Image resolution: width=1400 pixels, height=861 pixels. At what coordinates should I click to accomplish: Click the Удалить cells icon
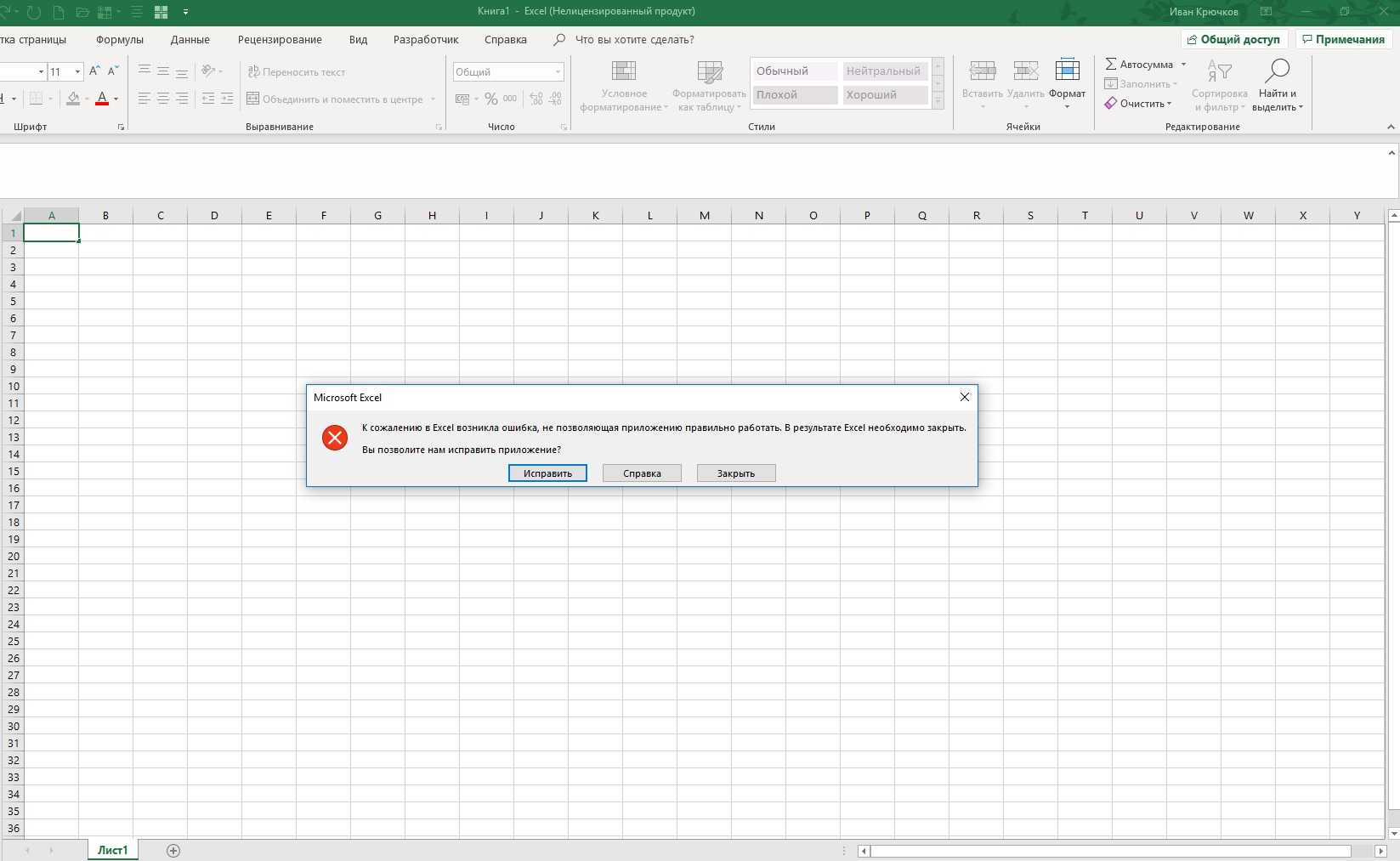pyautogui.click(x=1026, y=71)
